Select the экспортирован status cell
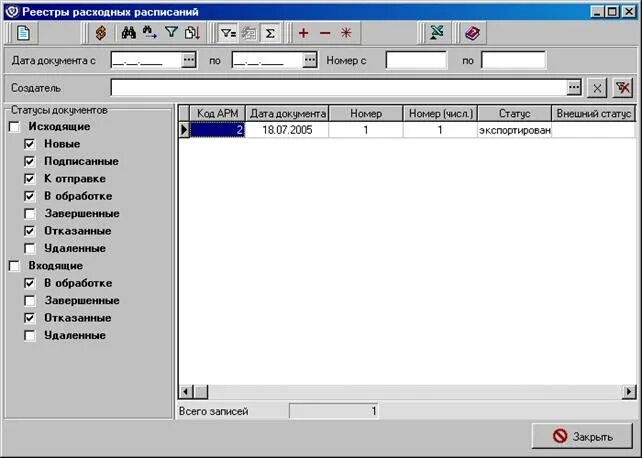 pyautogui.click(x=515, y=130)
